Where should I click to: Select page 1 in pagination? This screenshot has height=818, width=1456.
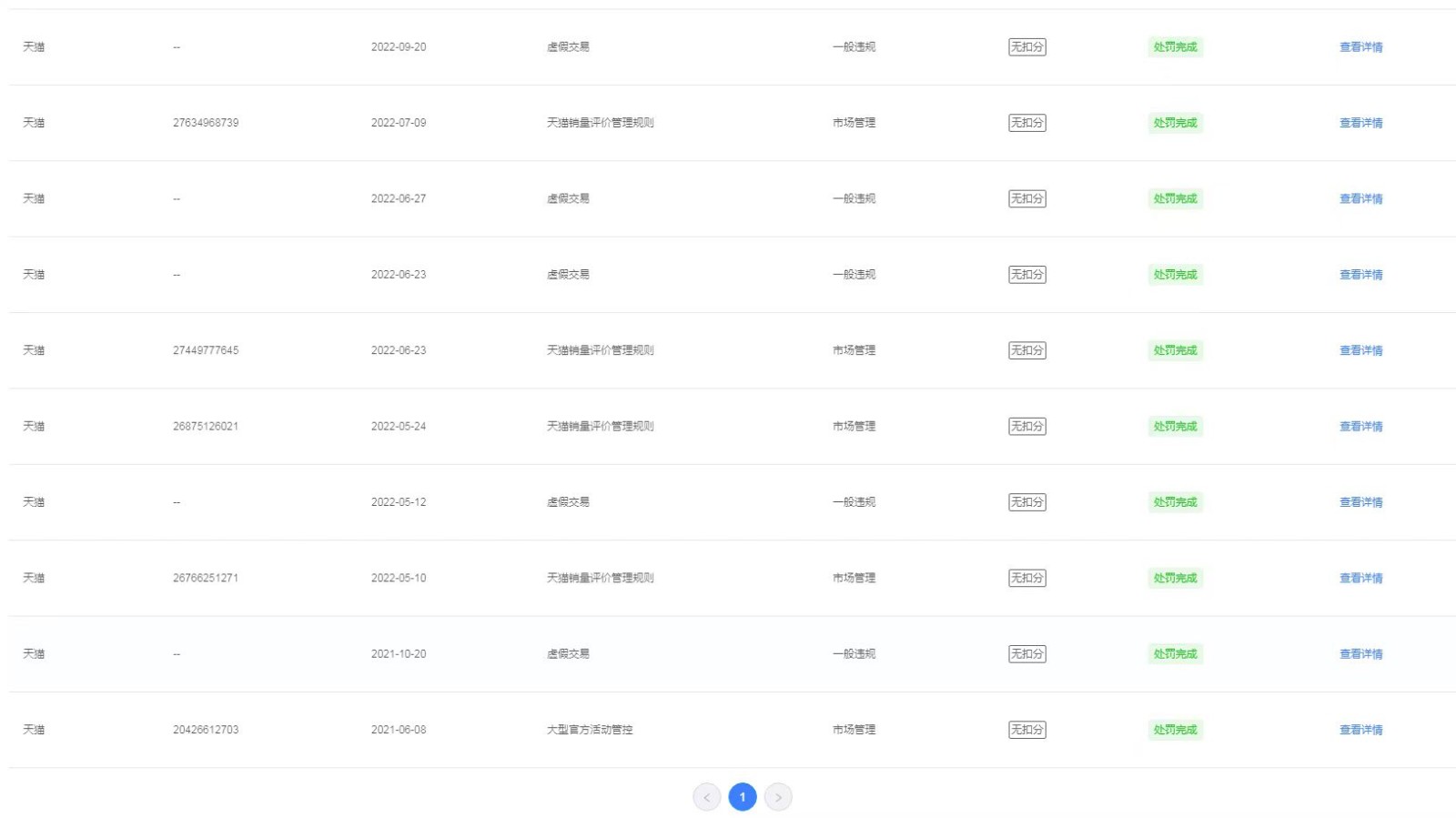point(743,797)
